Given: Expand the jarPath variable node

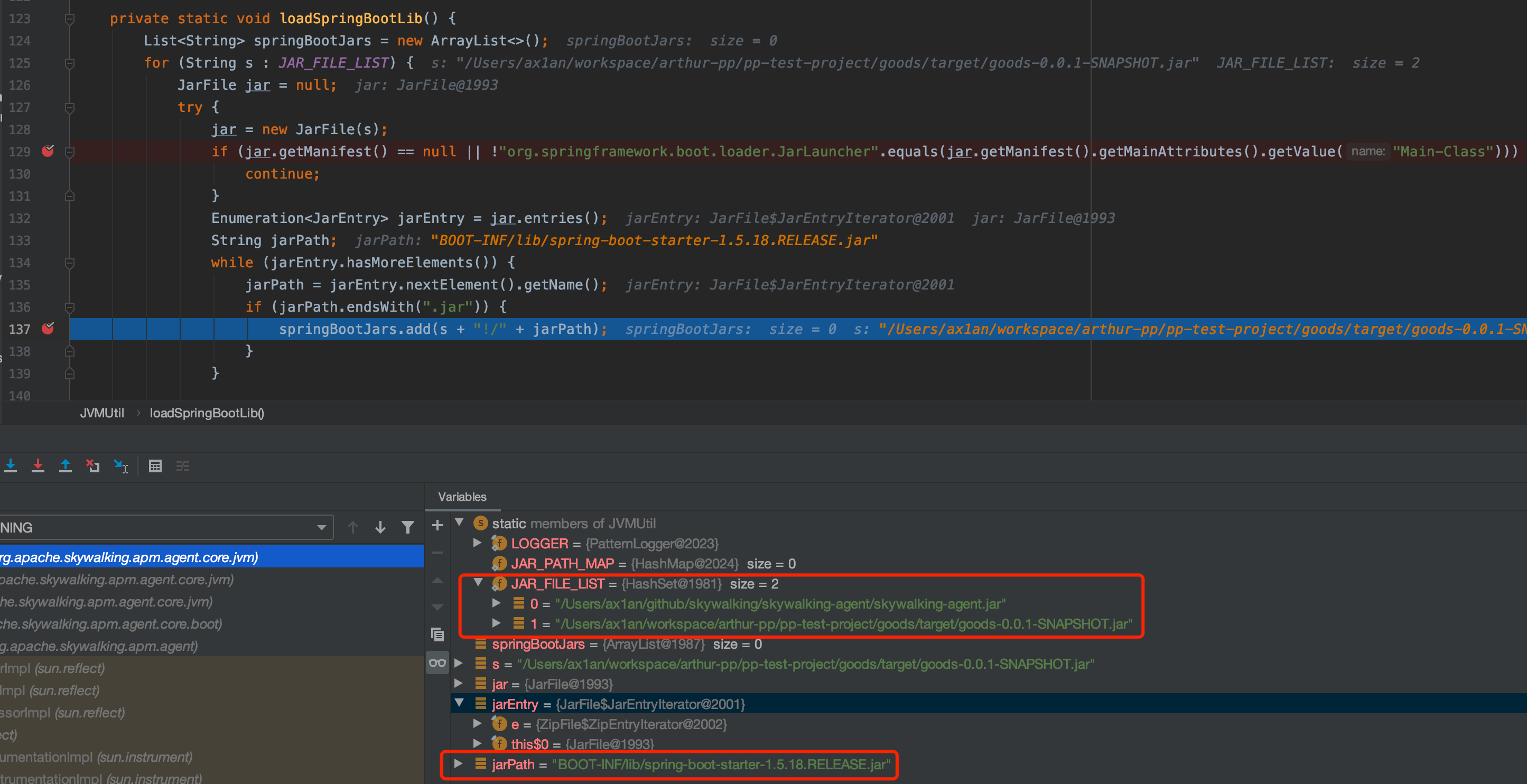Looking at the screenshot, I should pos(458,764).
